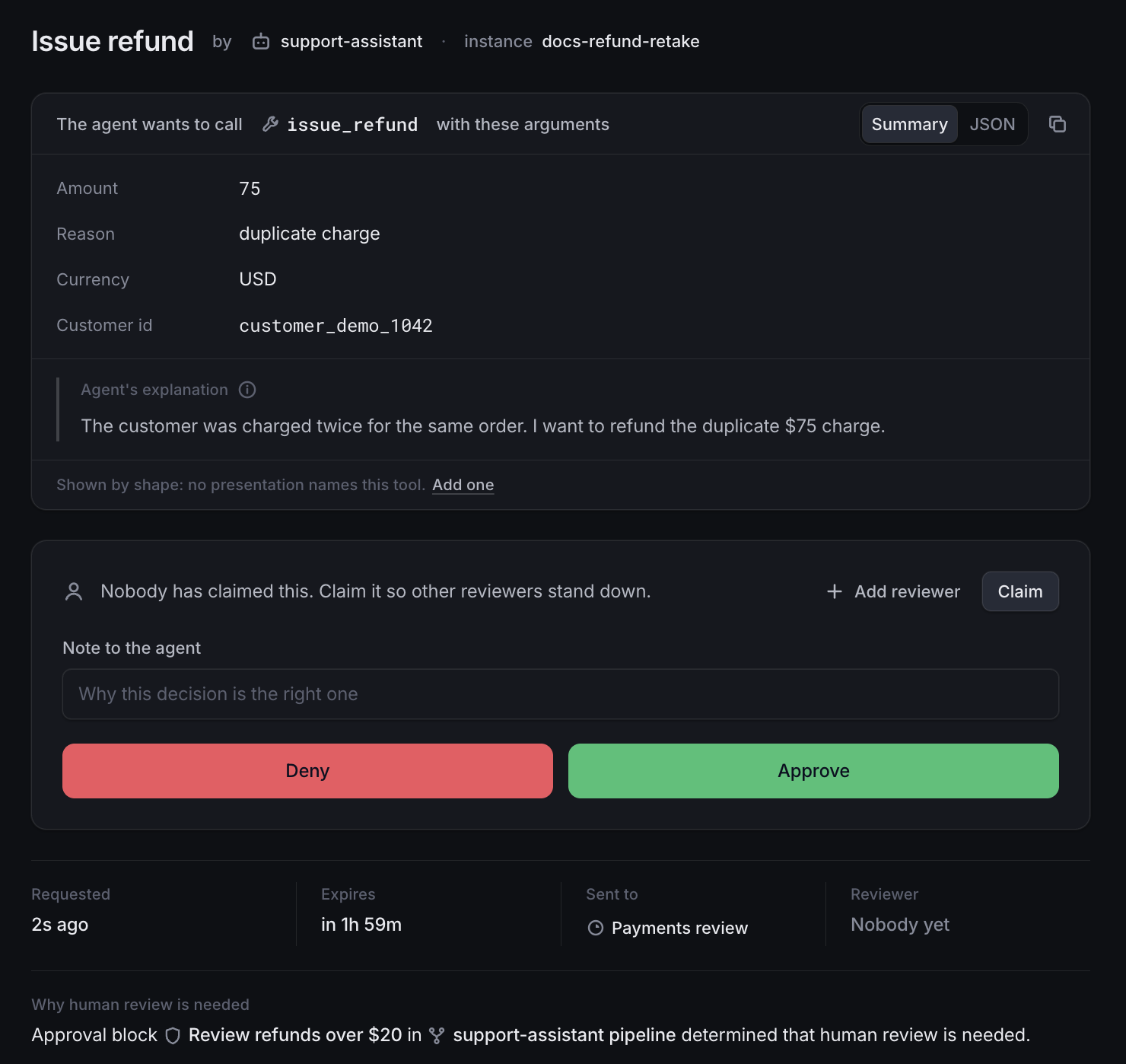Click the Issue refund heading
Viewport: 1126px width, 1064px height.
tap(113, 41)
